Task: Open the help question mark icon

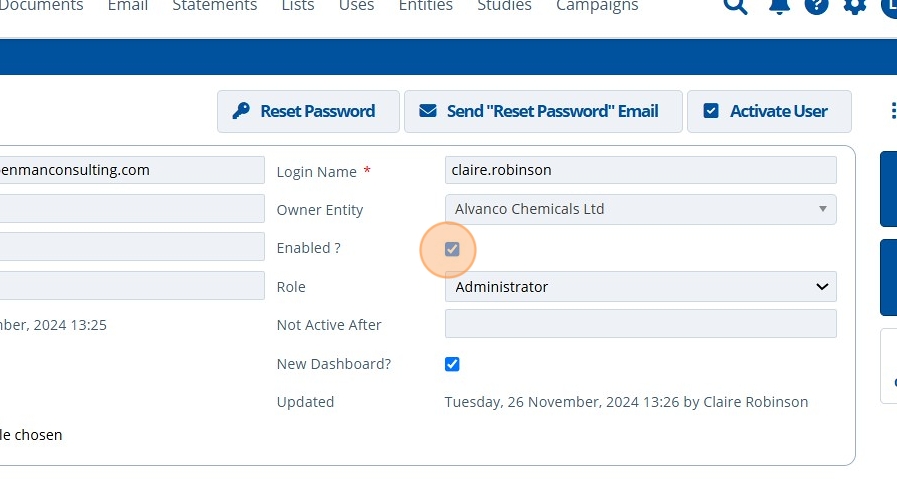Action: pos(816,6)
